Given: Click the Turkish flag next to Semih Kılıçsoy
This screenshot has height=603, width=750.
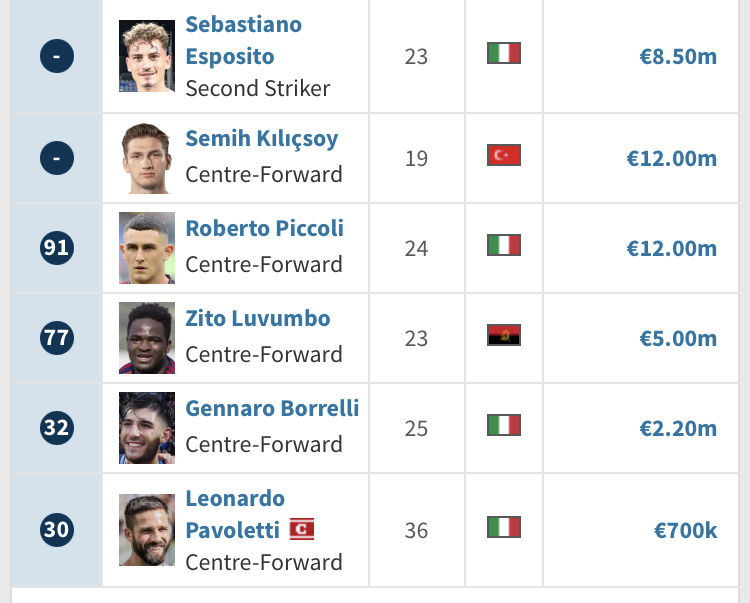Looking at the screenshot, I should [504, 155].
